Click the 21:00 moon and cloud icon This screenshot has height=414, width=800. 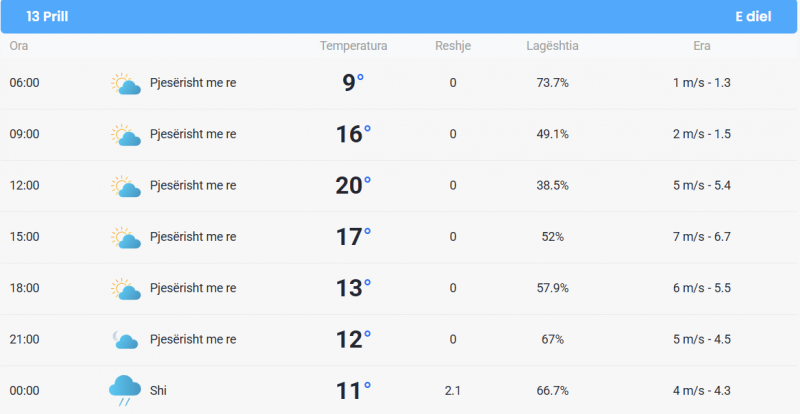[x=126, y=340]
